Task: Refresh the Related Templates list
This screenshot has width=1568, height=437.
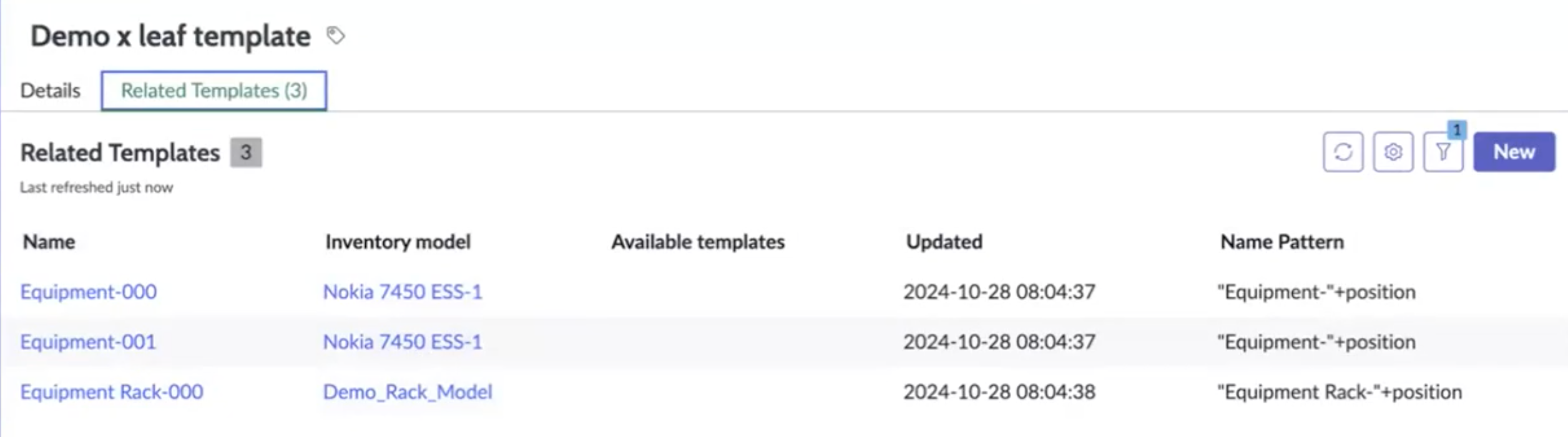Action: pyautogui.click(x=1343, y=152)
